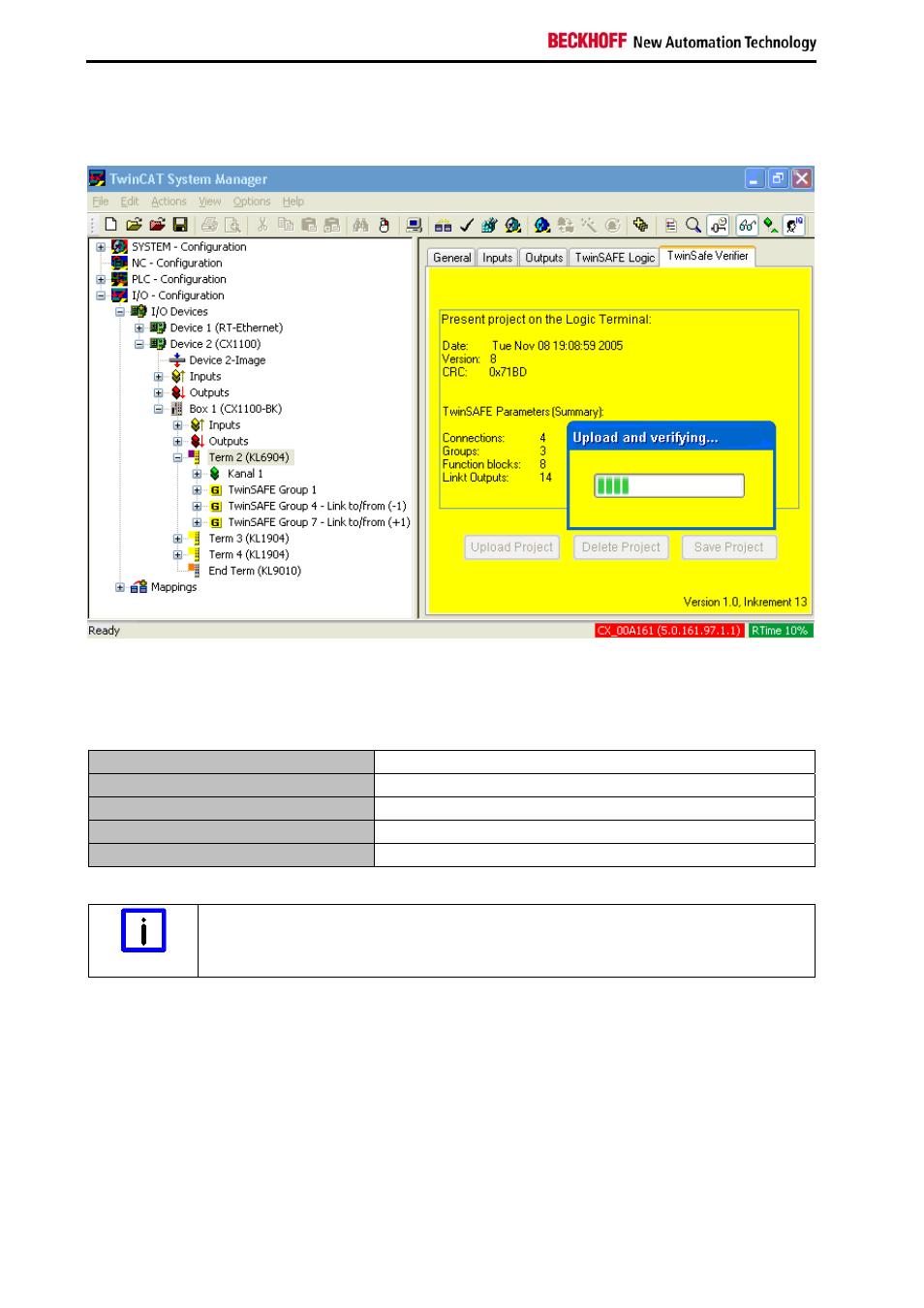Click the Term 2 (KL6904) terminal icon
This screenshot has height=1308, width=924.
pos(195,457)
